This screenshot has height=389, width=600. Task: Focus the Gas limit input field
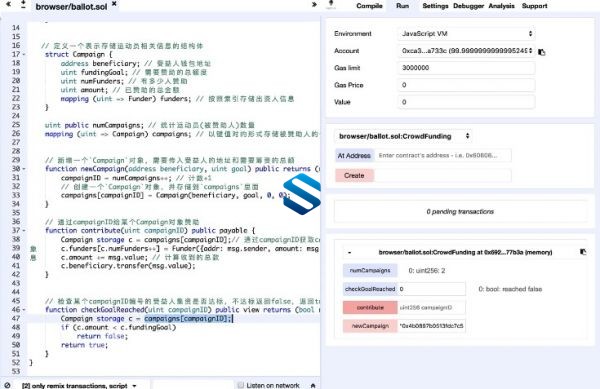[466, 68]
